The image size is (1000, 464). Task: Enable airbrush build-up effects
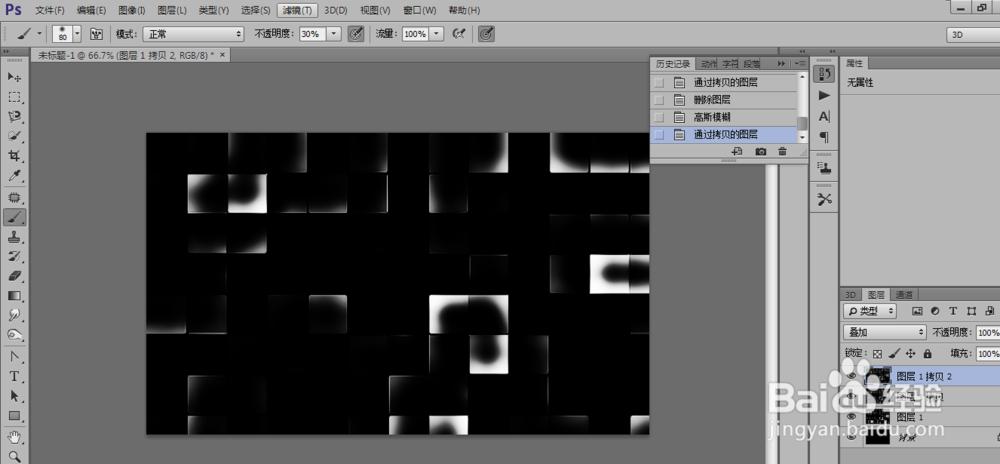(458, 34)
